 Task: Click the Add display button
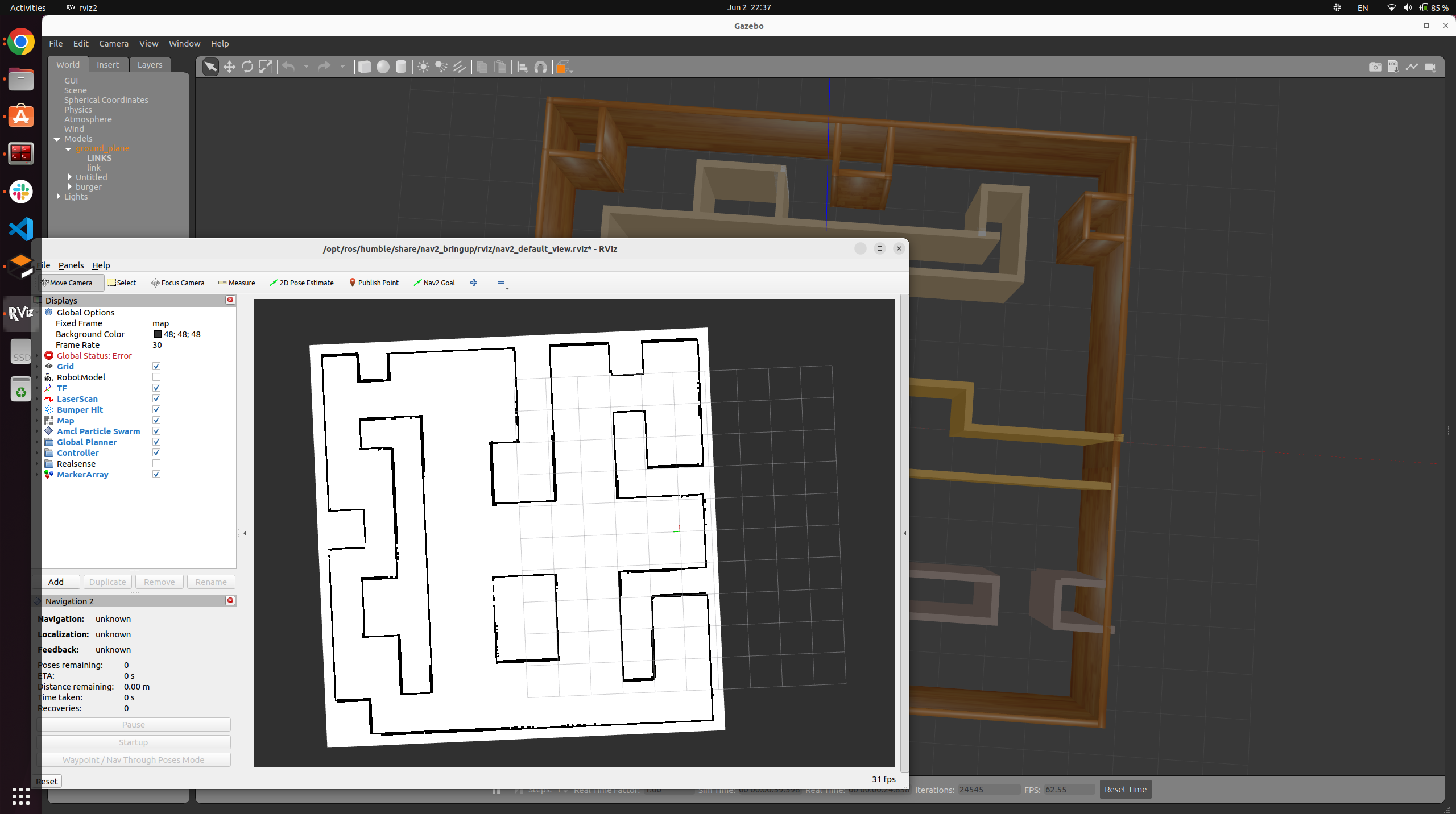coord(56,582)
